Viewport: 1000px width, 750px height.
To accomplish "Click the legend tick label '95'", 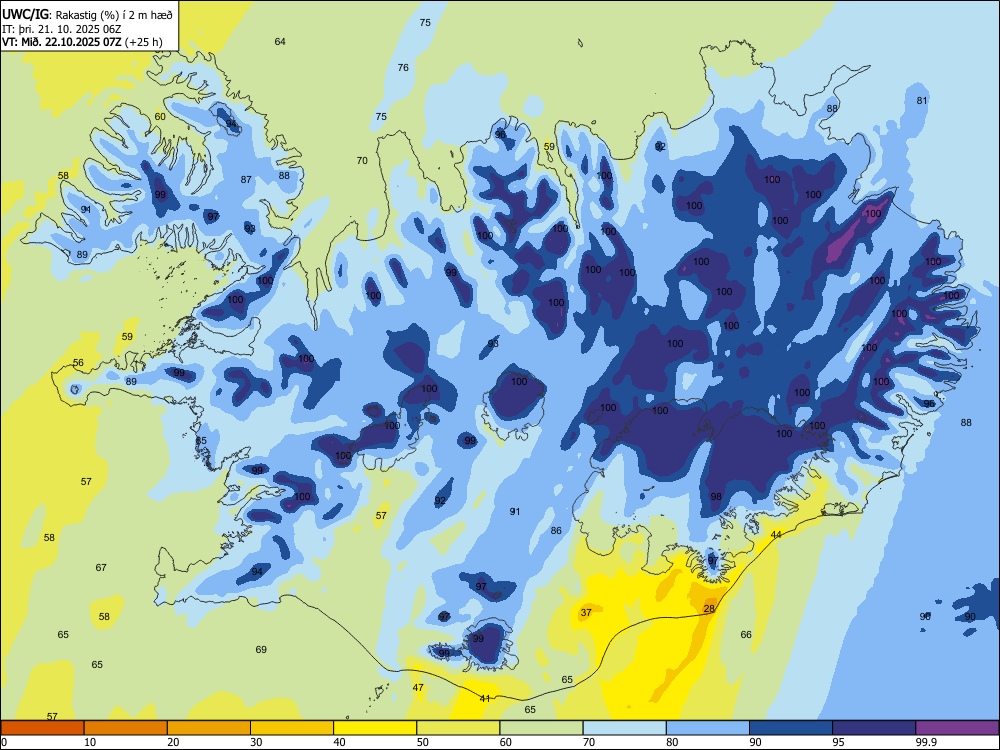I will tap(839, 742).
